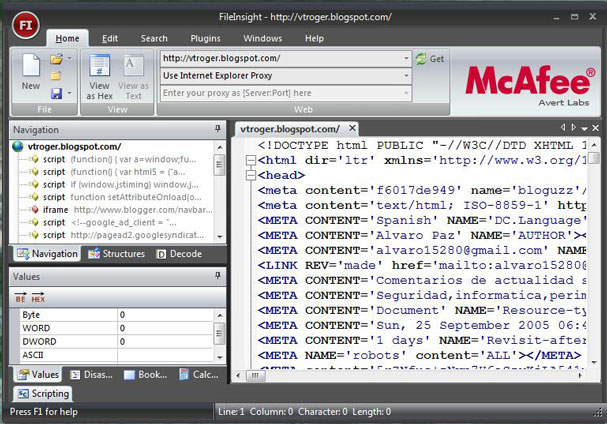Close the vtroger.blogspot.com/ document tab

pos(352,128)
